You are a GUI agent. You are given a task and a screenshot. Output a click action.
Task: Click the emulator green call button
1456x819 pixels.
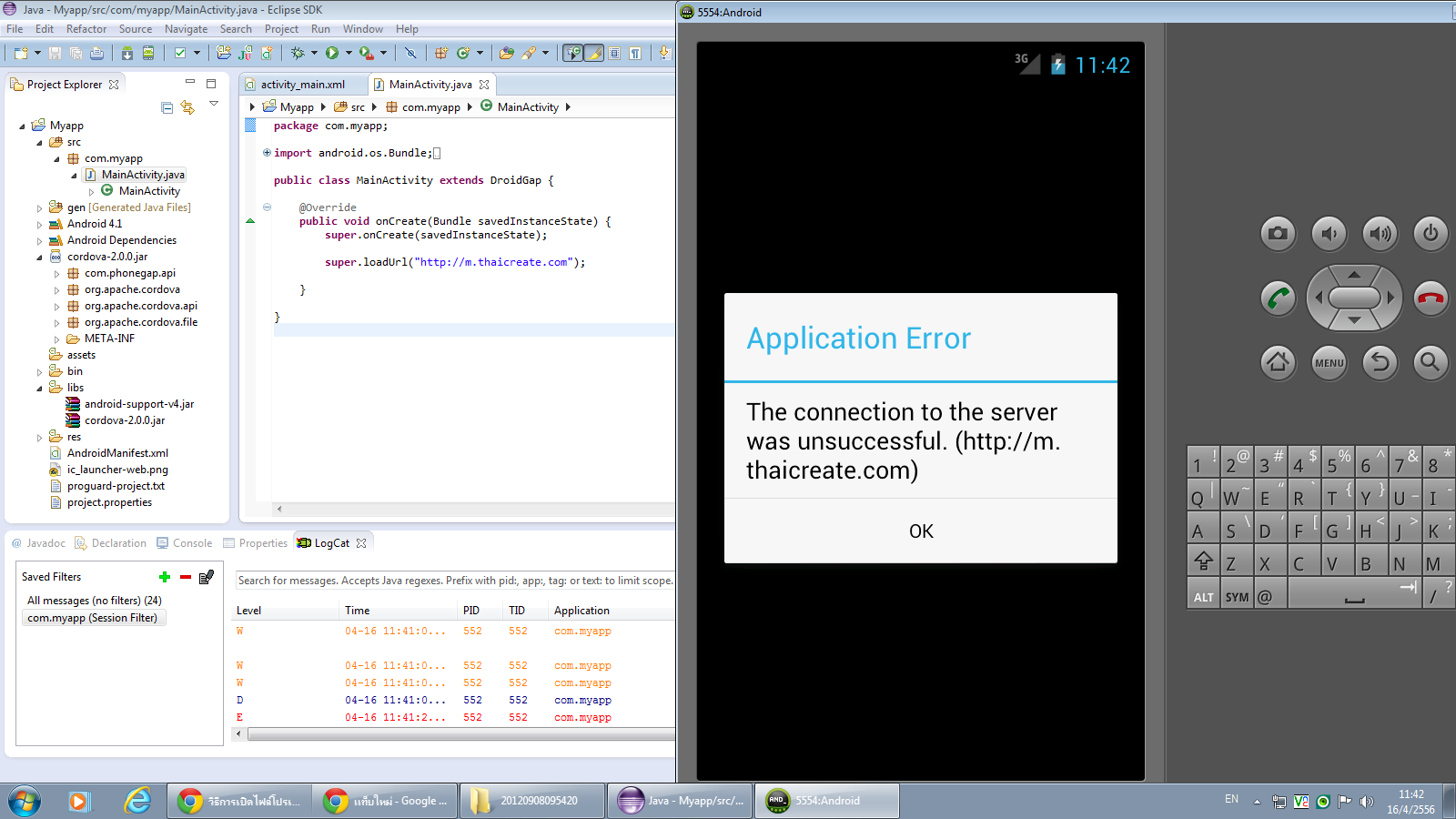[1278, 298]
